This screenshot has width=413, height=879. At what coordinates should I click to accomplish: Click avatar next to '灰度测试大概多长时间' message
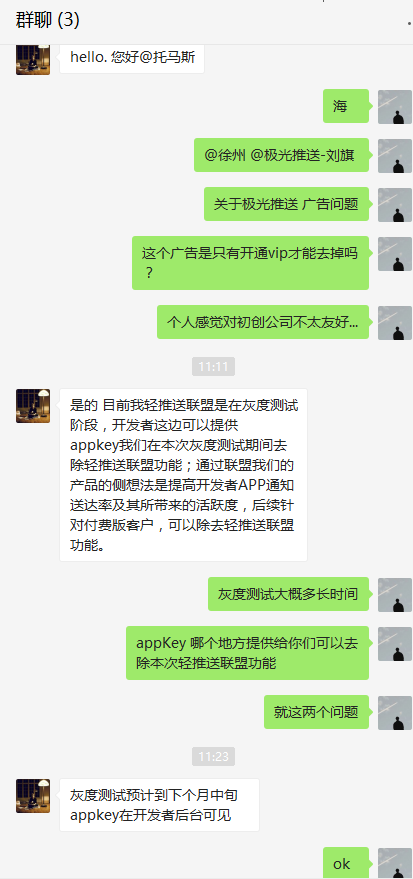[x=395, y=595]
